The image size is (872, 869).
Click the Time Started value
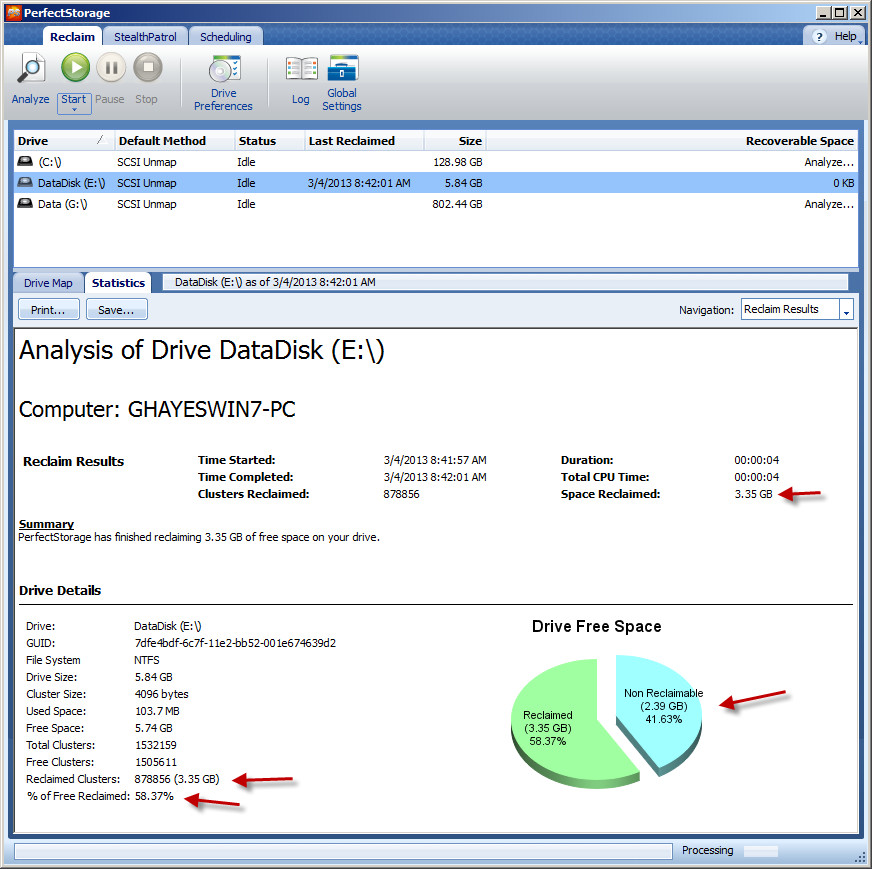(435, 460)
